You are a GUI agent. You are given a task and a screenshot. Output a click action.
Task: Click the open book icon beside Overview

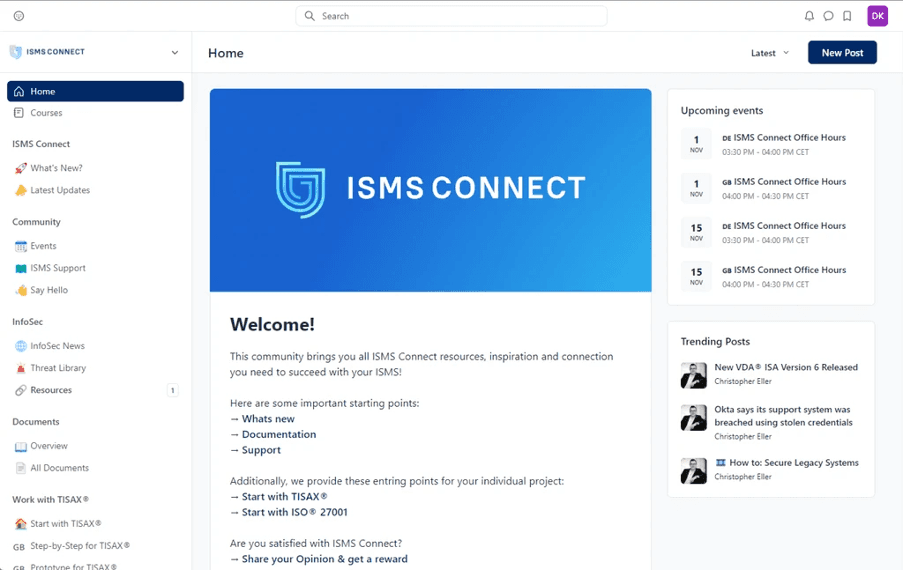[21, 446]
